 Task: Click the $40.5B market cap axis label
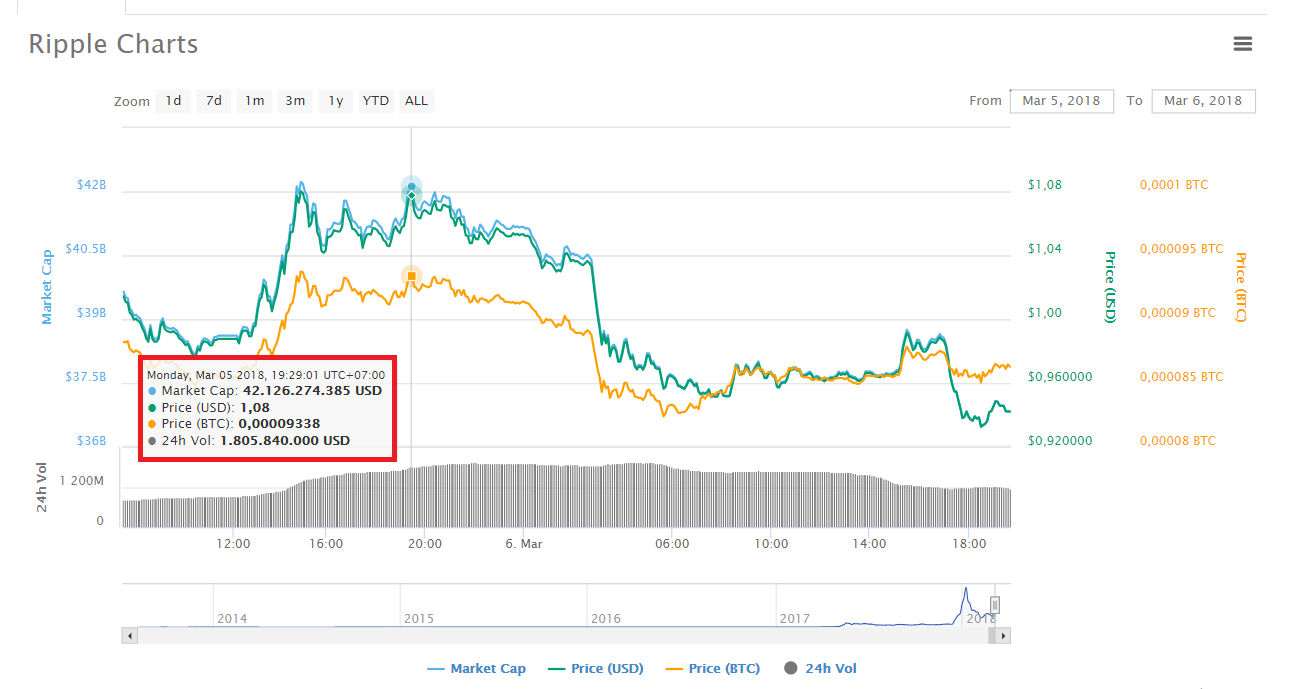[84, 249]
